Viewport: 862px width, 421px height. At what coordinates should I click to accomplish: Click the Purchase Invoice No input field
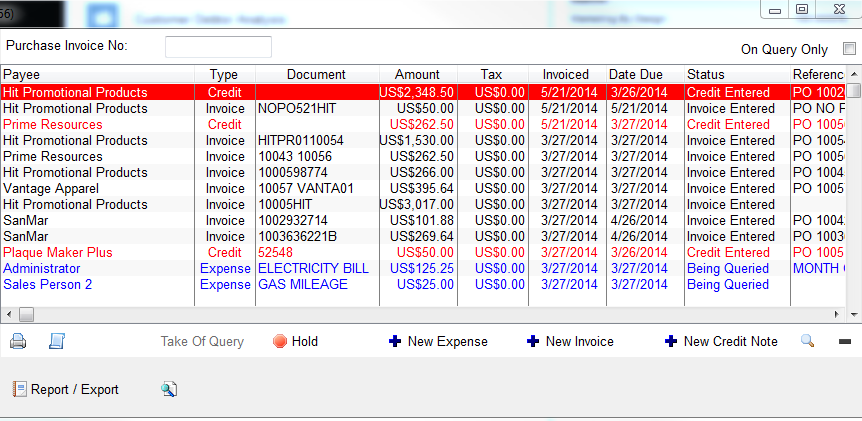218,47
